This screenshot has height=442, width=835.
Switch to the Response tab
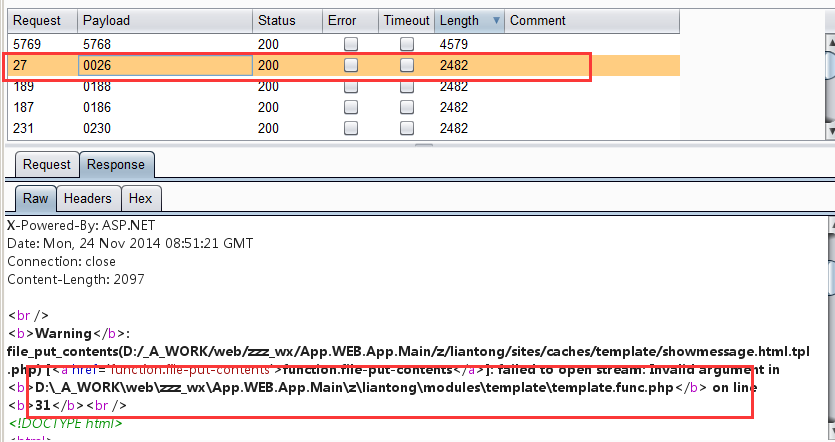click(116, 165)
